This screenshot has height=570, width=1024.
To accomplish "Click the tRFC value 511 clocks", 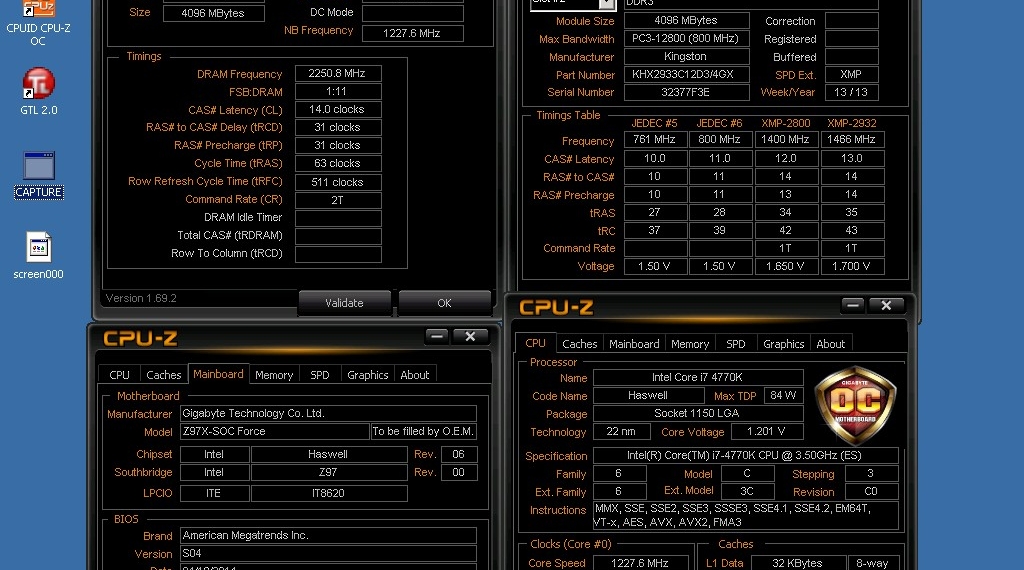I will [x=338, y=182].
